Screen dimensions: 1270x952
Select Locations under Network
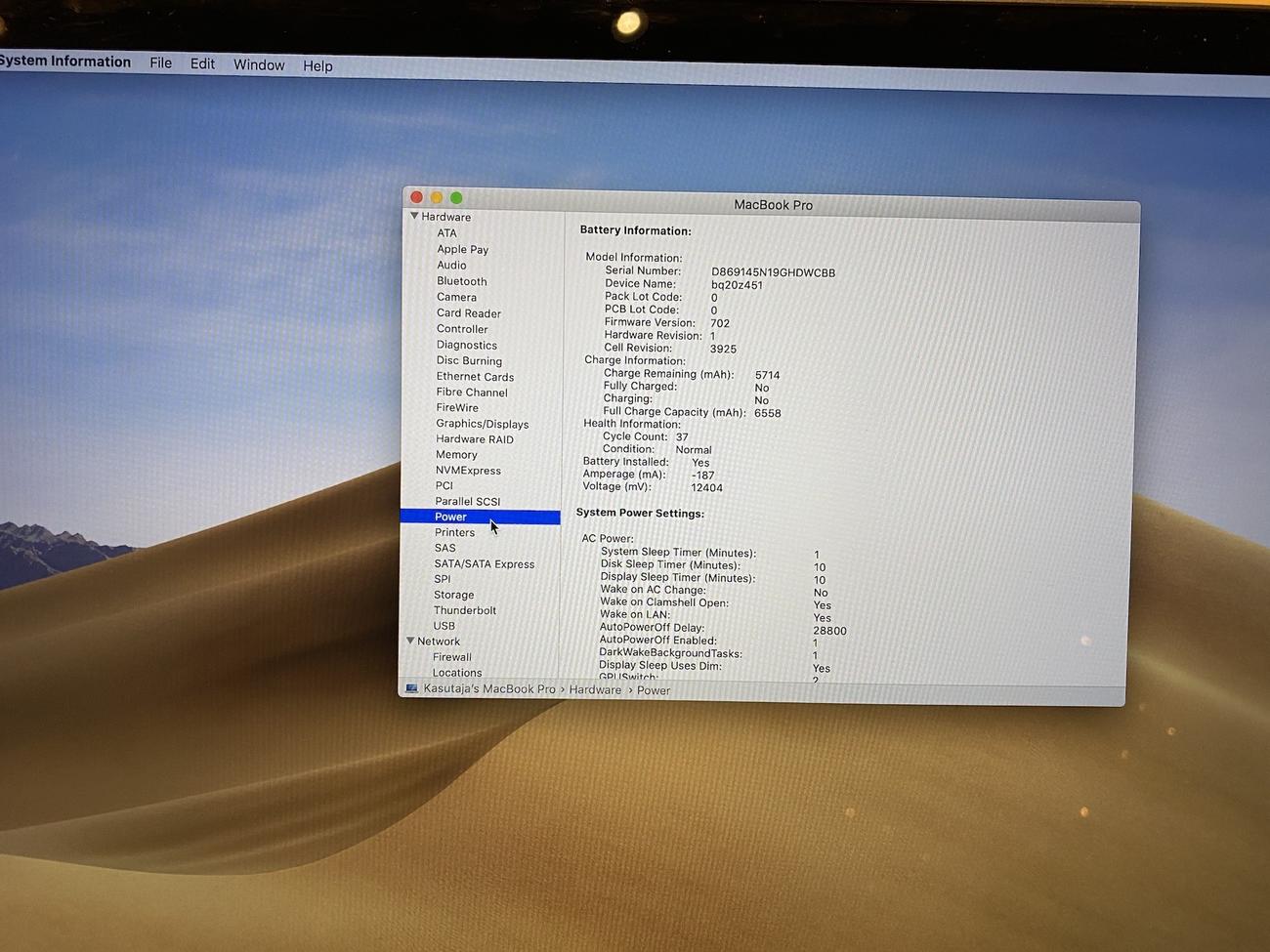[457, 673]
